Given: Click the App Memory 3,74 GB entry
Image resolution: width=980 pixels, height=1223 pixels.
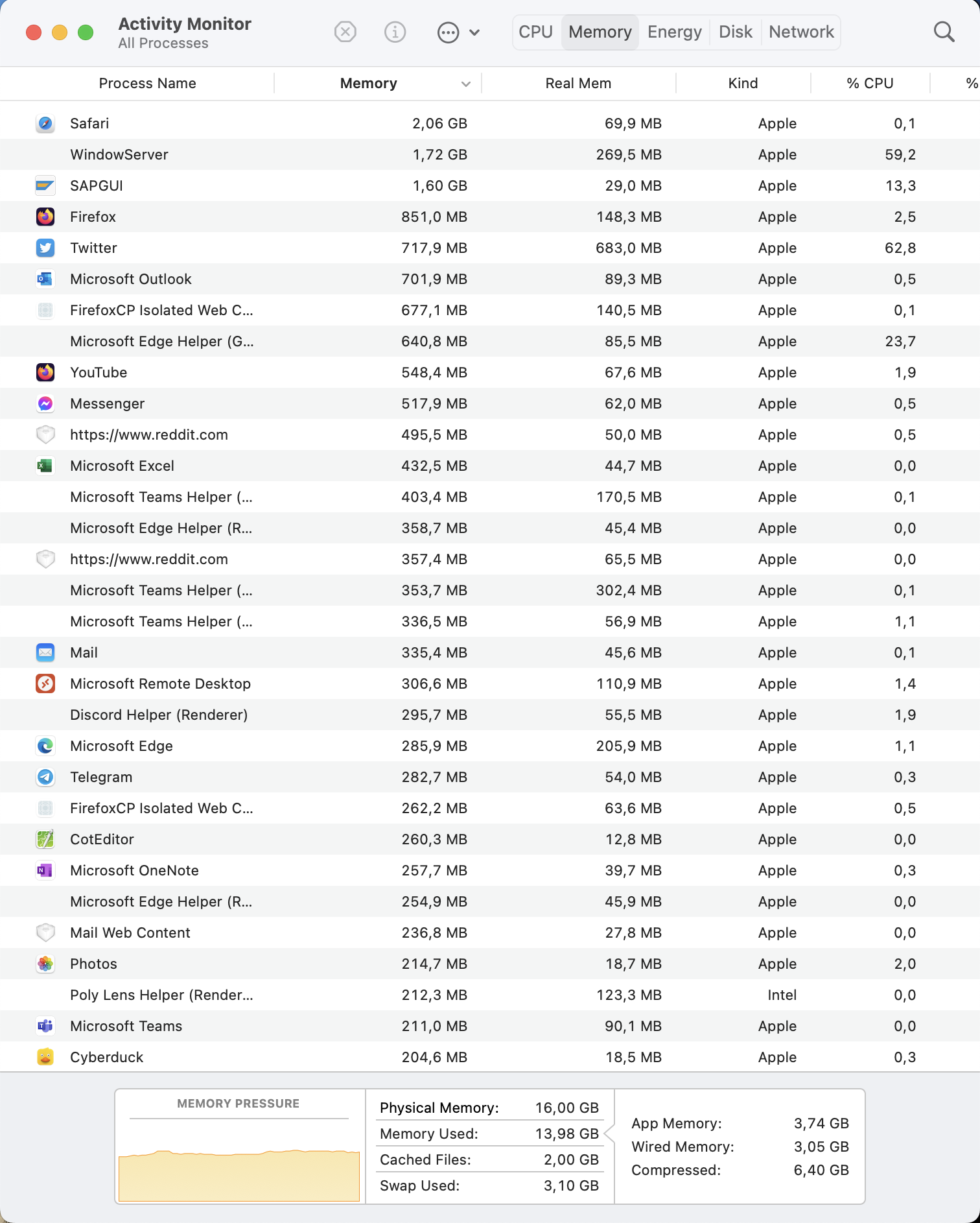Looking at the screenshot, I should click(740, 1123).
